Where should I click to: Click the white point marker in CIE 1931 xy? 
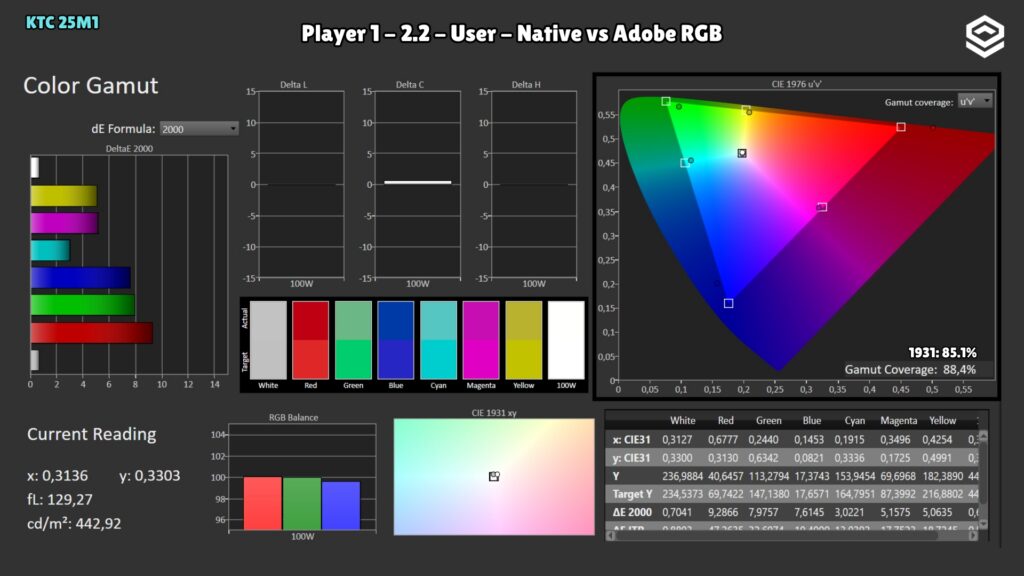click(494, 476)
